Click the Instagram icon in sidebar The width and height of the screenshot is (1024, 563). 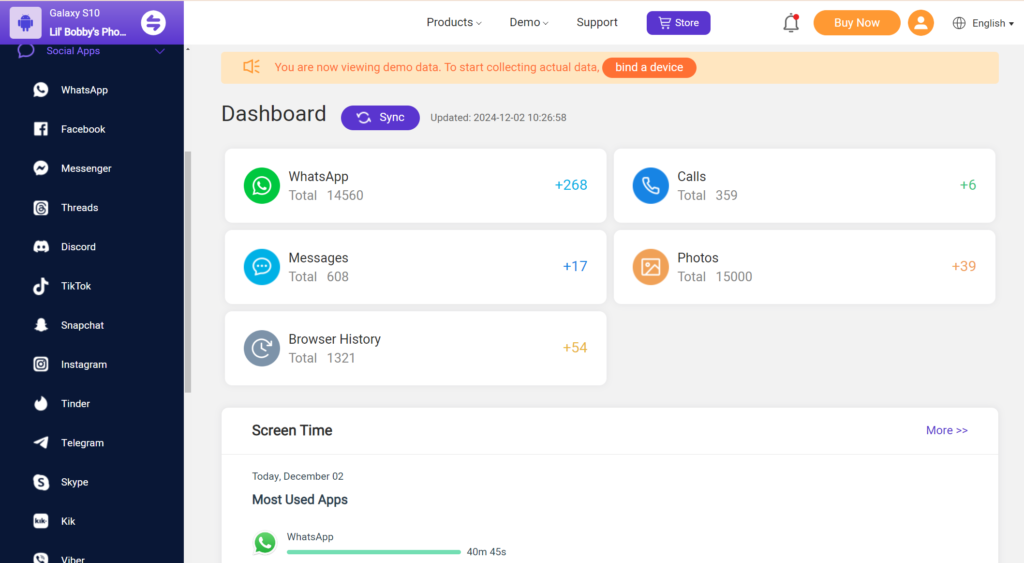pos(40,364)
